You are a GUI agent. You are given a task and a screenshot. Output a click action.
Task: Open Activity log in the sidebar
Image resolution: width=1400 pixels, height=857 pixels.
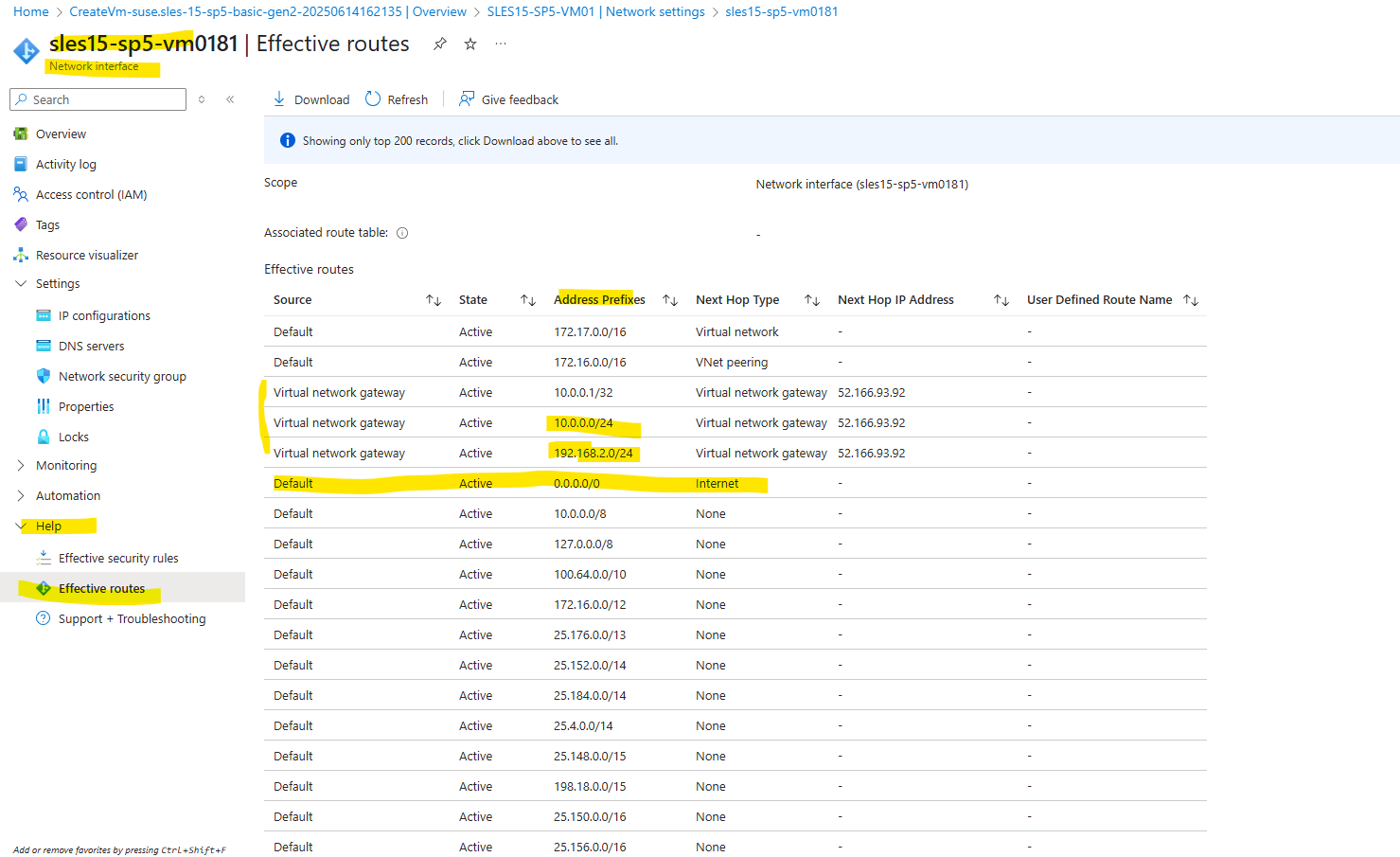click(66, 164)
